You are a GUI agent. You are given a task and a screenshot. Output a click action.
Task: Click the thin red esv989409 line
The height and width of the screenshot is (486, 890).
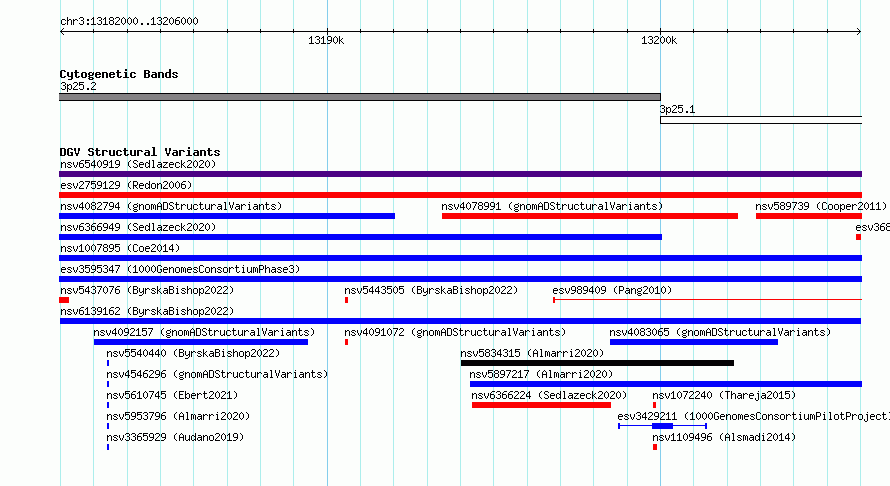[x=707, y=300]
